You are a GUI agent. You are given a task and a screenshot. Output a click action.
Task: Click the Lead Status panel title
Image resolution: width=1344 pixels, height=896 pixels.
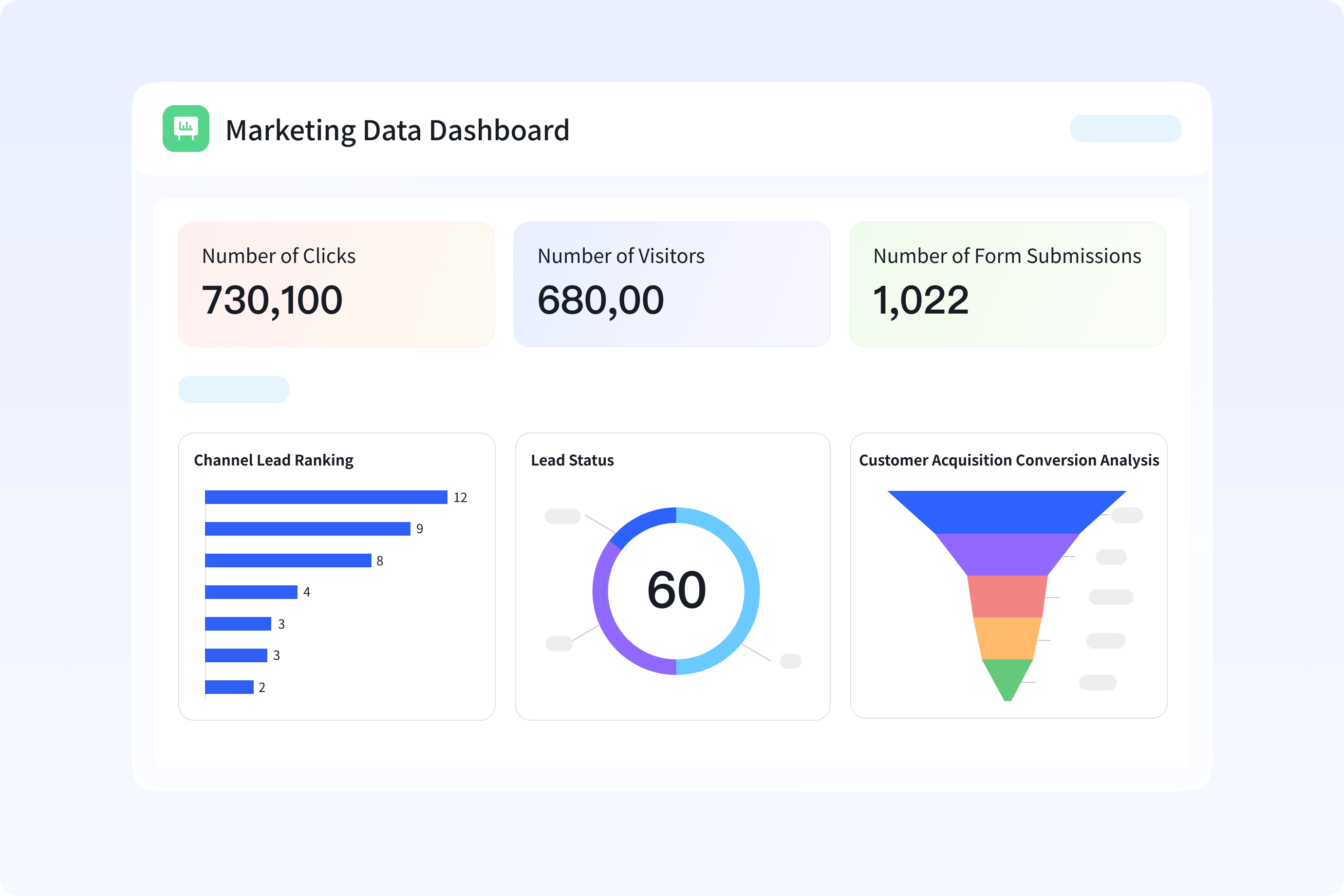[x=572, y=460]
